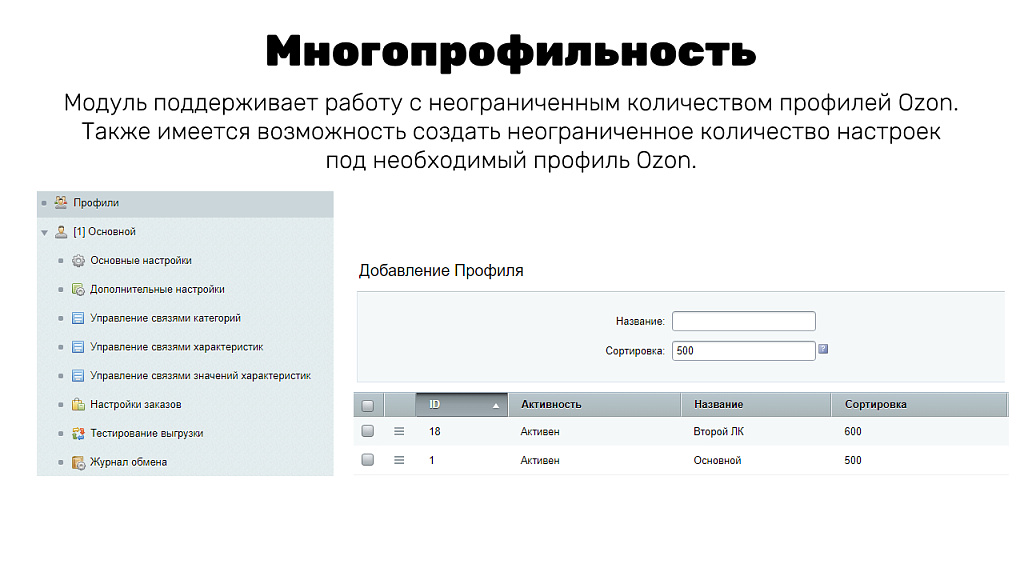Click the Журнал обмена icon
Screen dimensions: 1024x576
(x=79, y=461)
